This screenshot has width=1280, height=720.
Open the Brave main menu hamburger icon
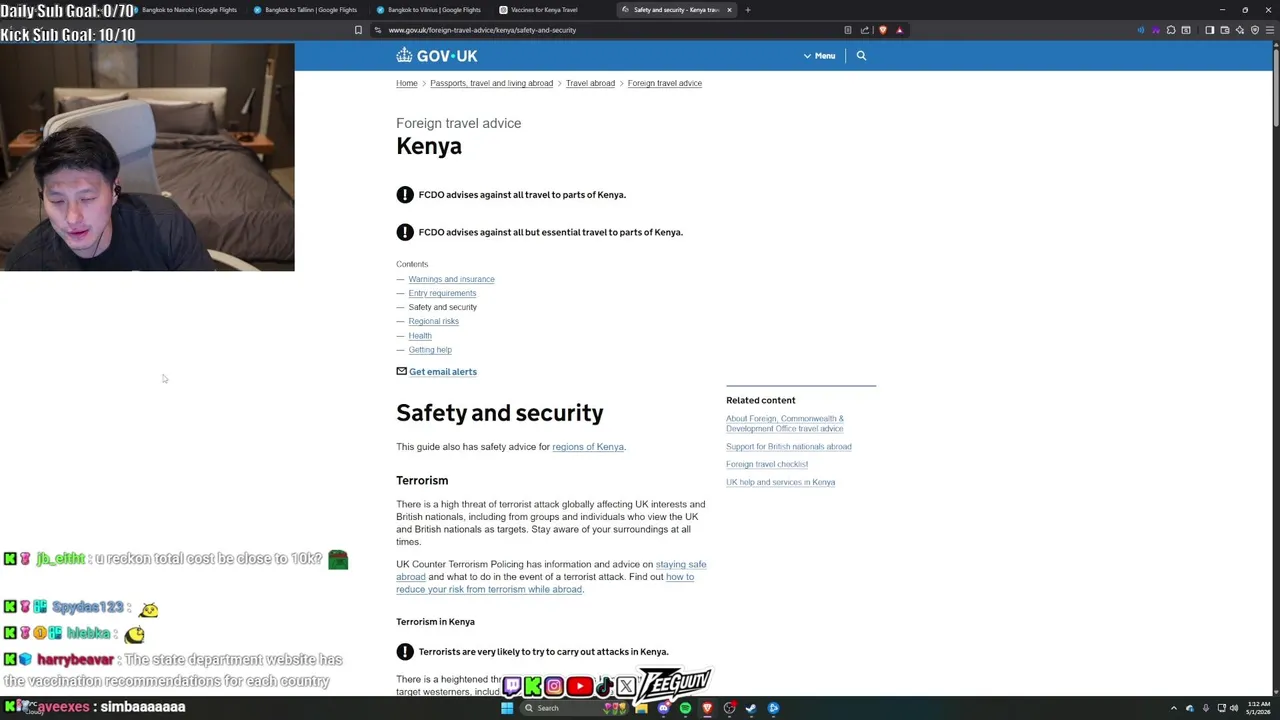click(1268, 30)
